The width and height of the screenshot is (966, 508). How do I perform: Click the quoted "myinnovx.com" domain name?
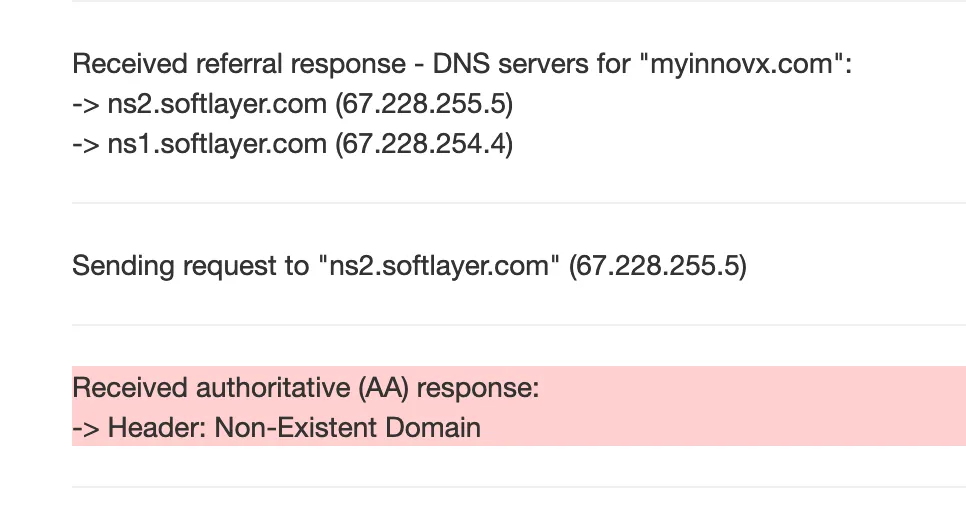[x=744, y=64]
